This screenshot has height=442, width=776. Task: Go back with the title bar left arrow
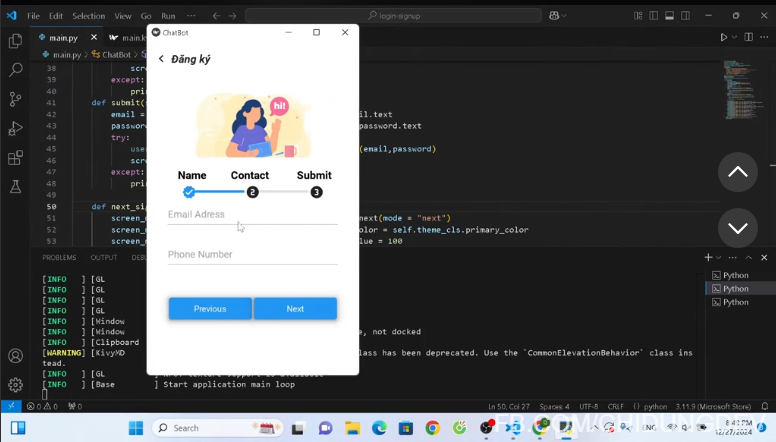tap(216, 16)
